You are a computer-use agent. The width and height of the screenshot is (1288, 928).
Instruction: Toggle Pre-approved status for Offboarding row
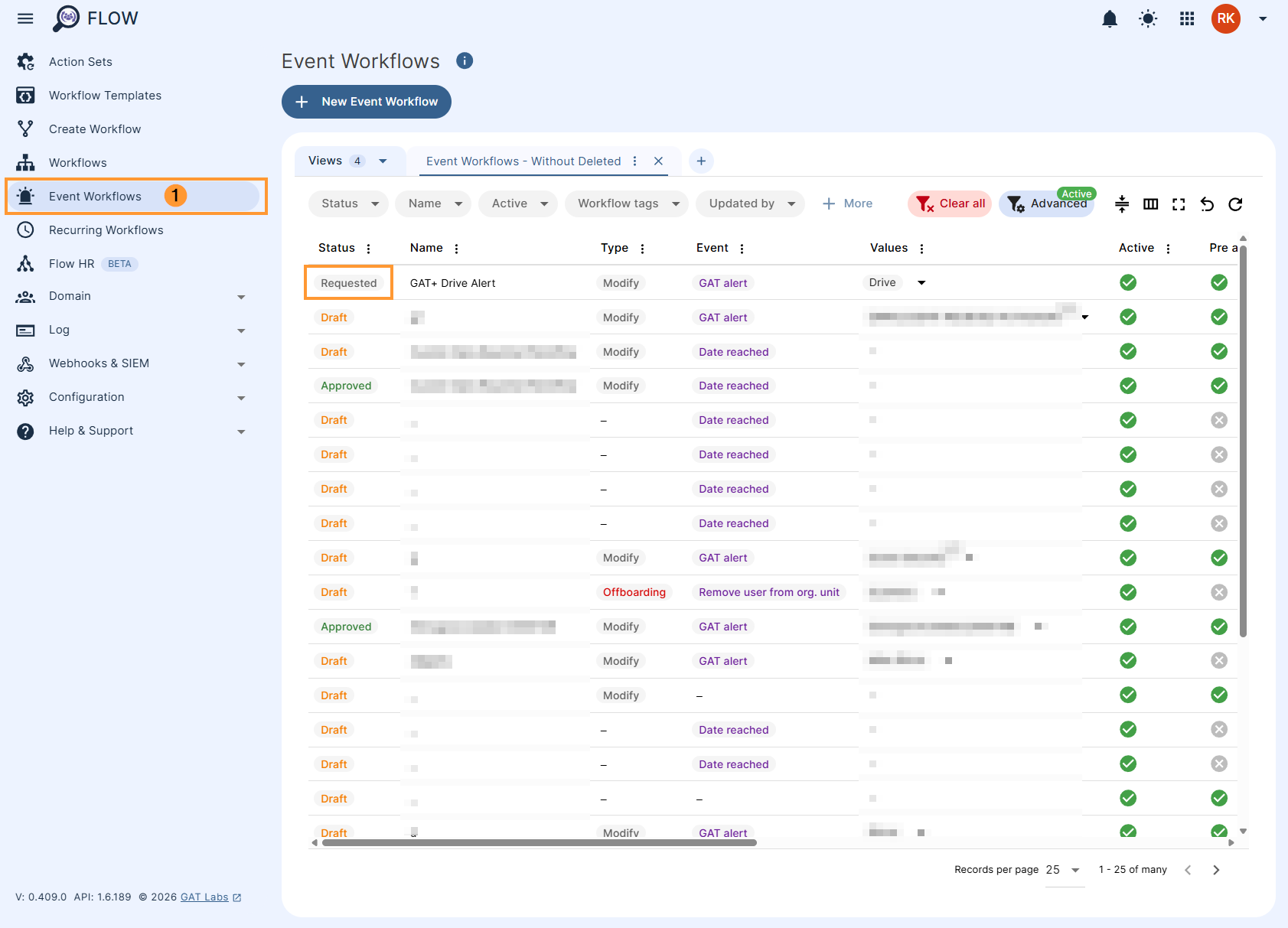(x=1219, y=592)
